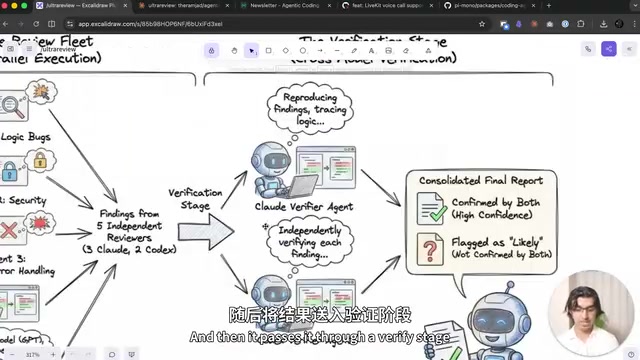The width and height of the screenshot is (640, 360).
Task: Go back in browser history
Action: click(5, 24)
